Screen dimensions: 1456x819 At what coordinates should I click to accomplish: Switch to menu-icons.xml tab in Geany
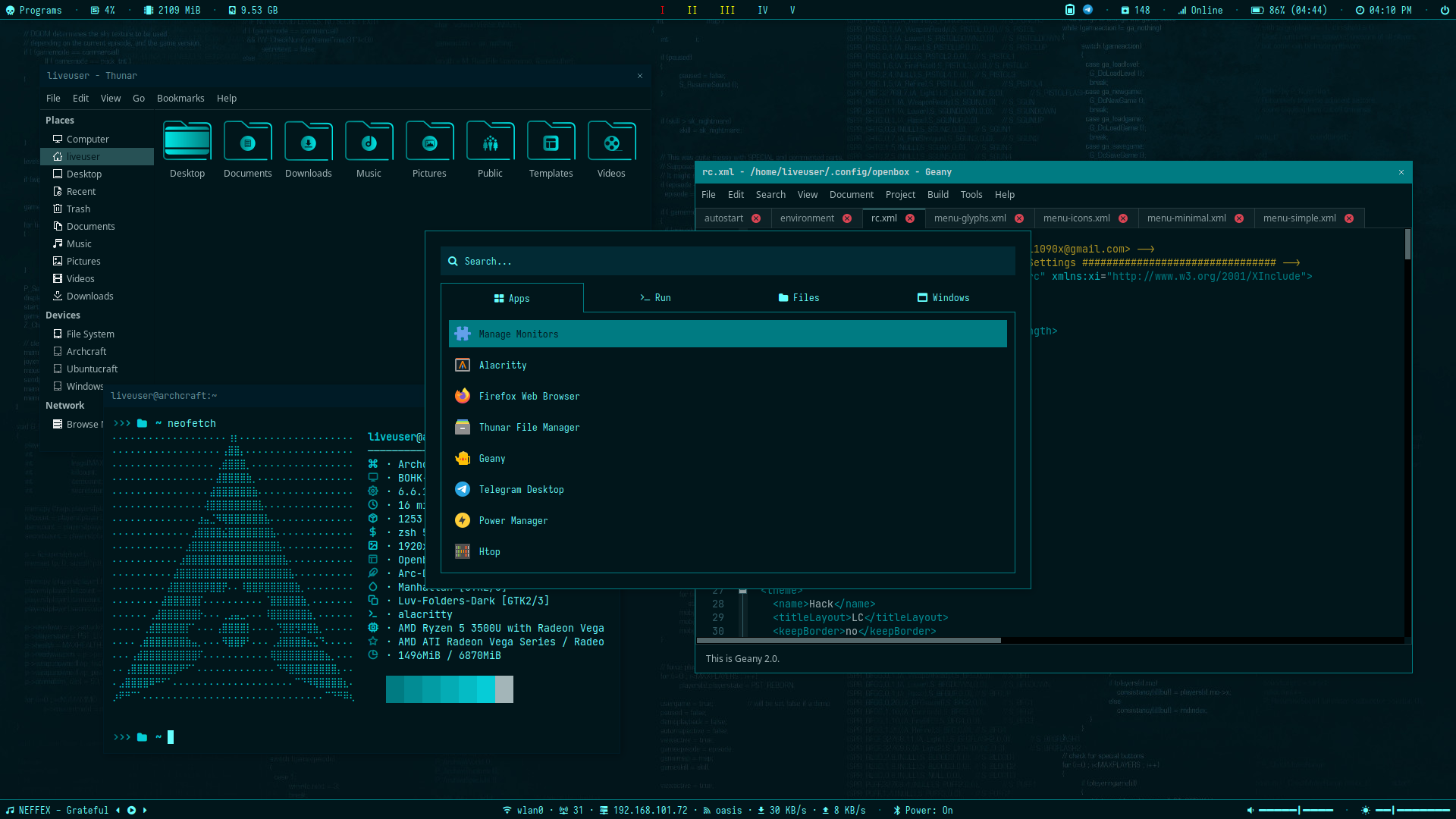(1075, 218)
